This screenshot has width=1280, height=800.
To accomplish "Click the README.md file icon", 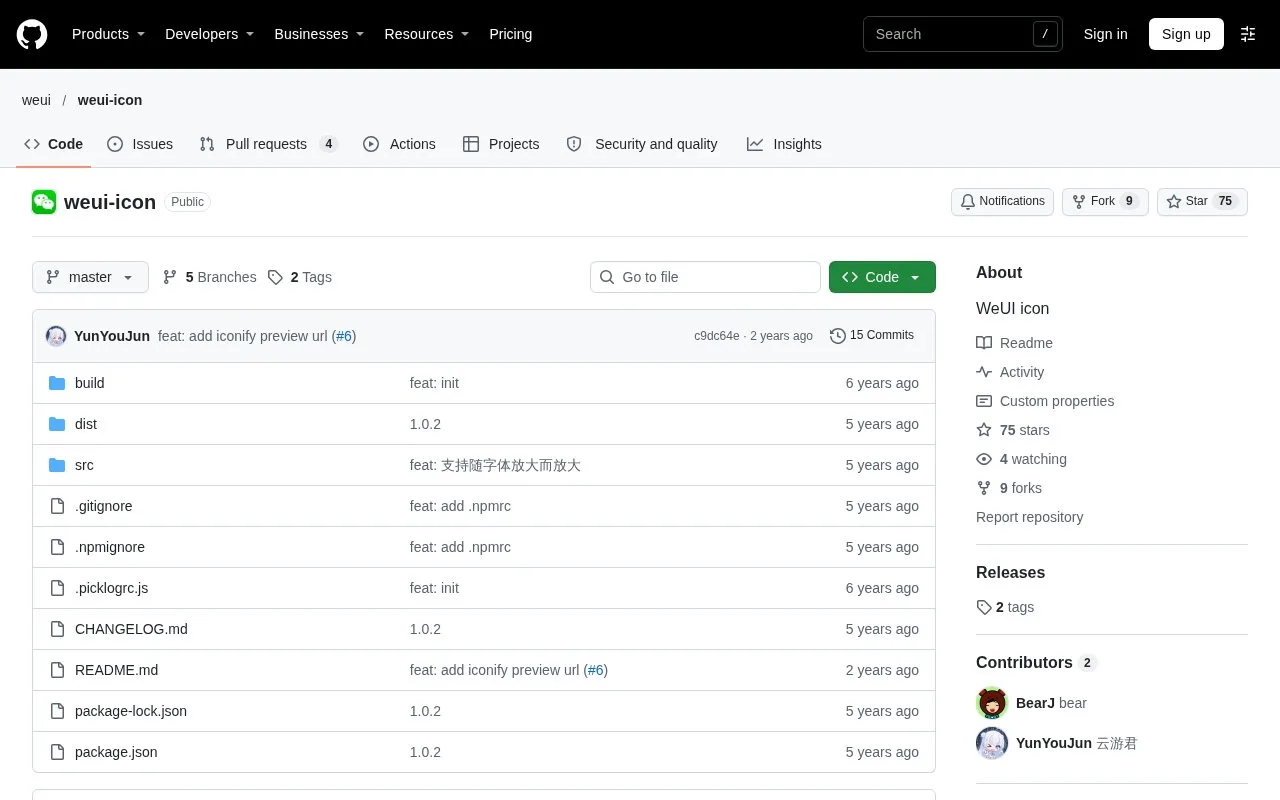I will (x=57, y=670).
